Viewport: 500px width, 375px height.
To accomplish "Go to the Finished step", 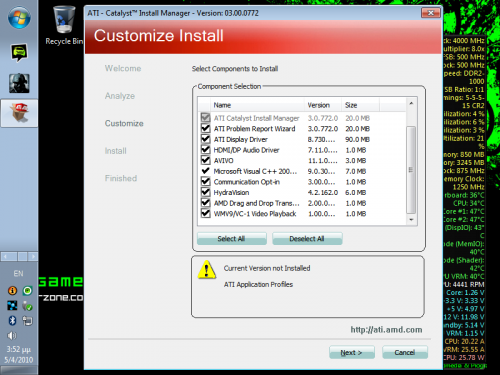I will coord(121,178).
